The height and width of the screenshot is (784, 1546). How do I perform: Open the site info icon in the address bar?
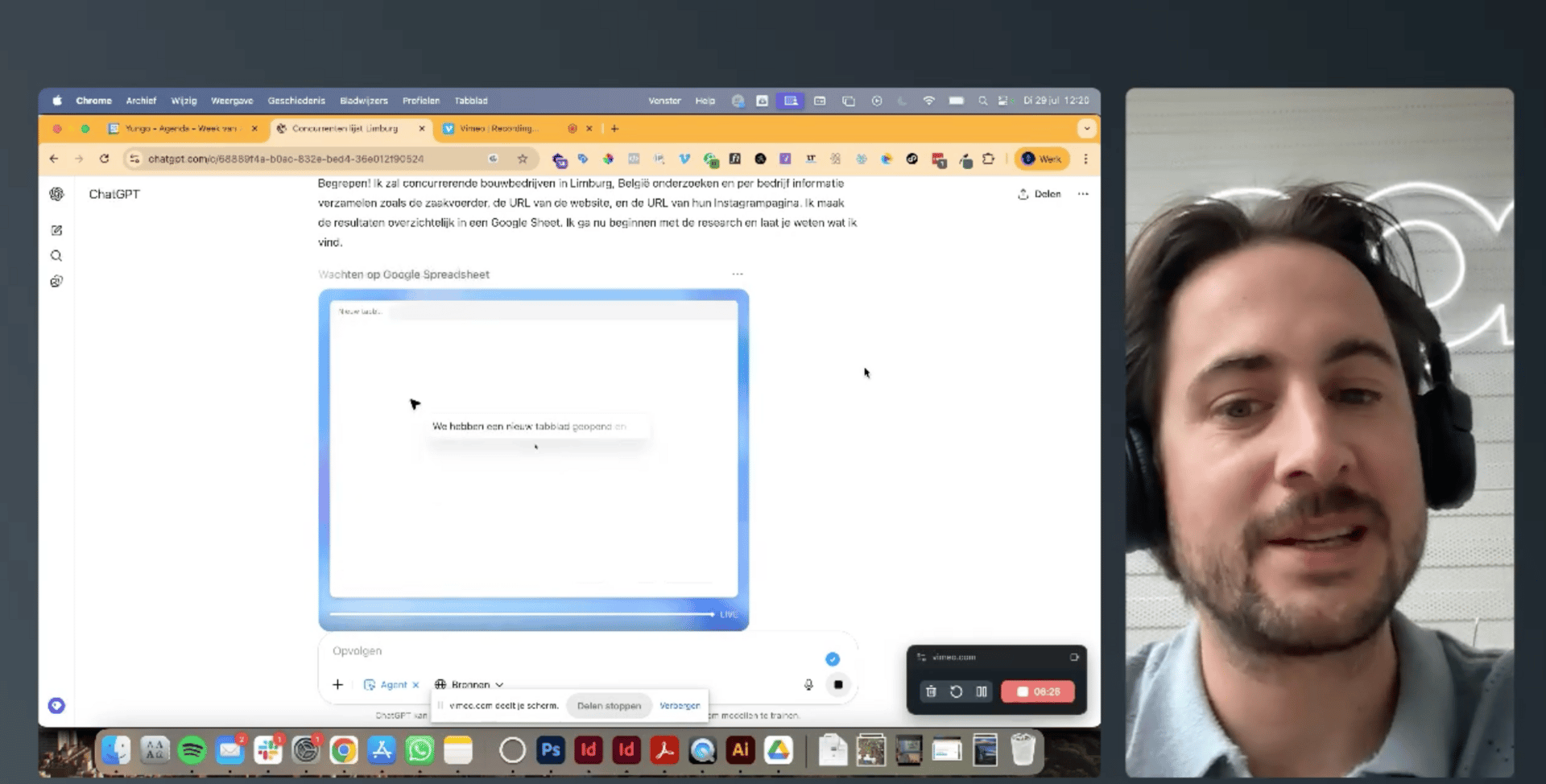pos(134,159)
